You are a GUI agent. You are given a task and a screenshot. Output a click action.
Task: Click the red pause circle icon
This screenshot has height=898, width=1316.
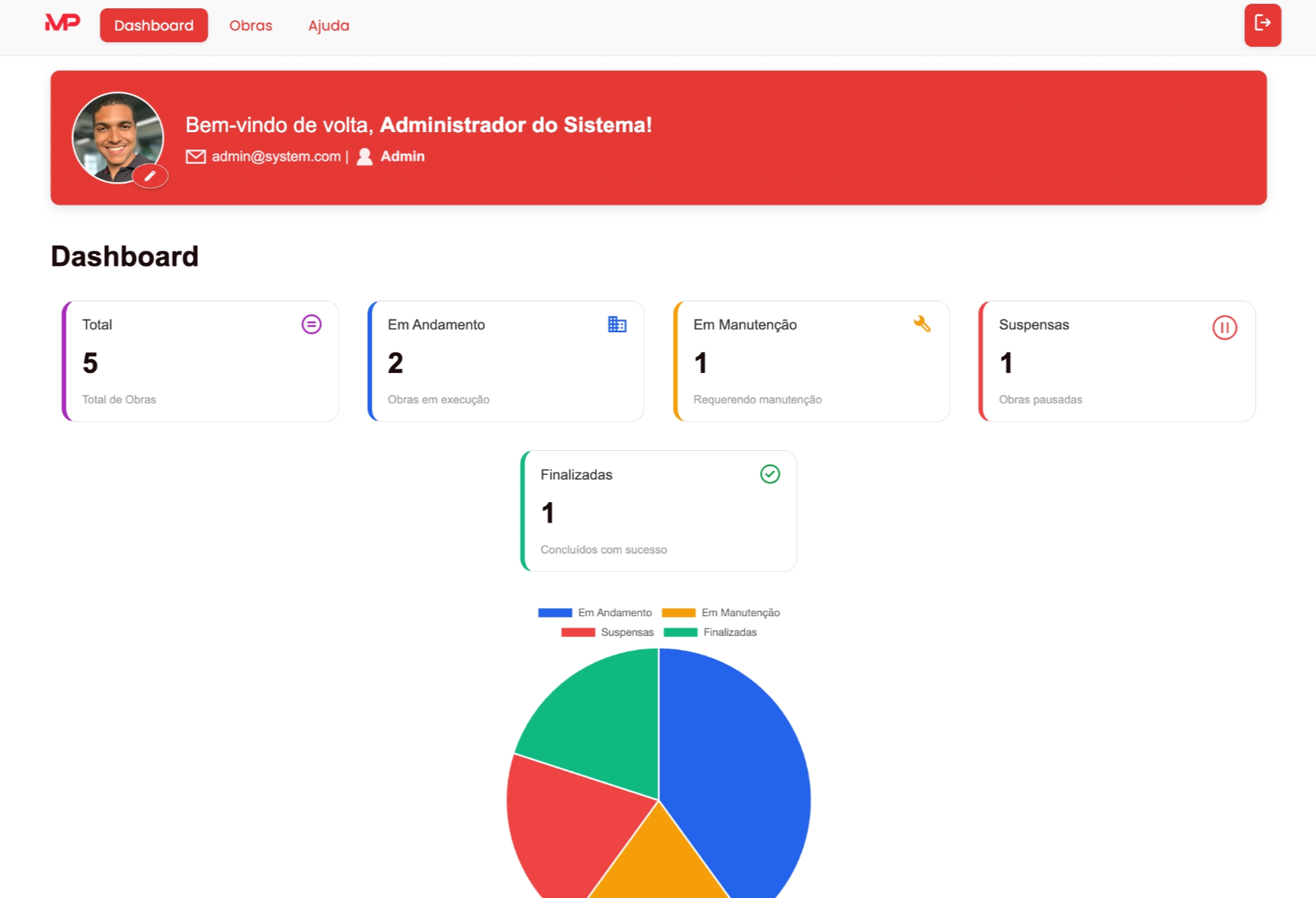point(1224,328)
